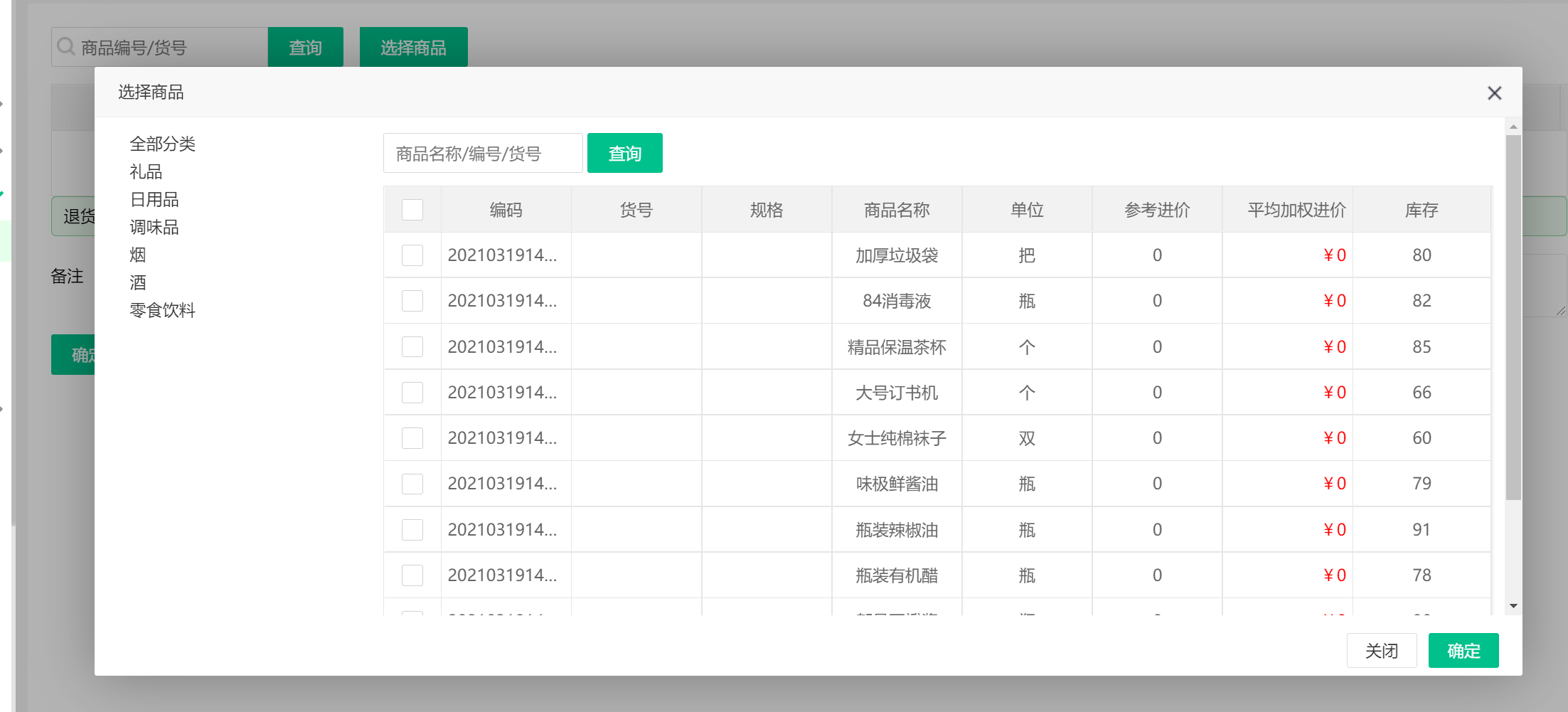Click the 商品名称/编号/货号 input field
Screen dimensions: 1568x712
coord(483,152)
